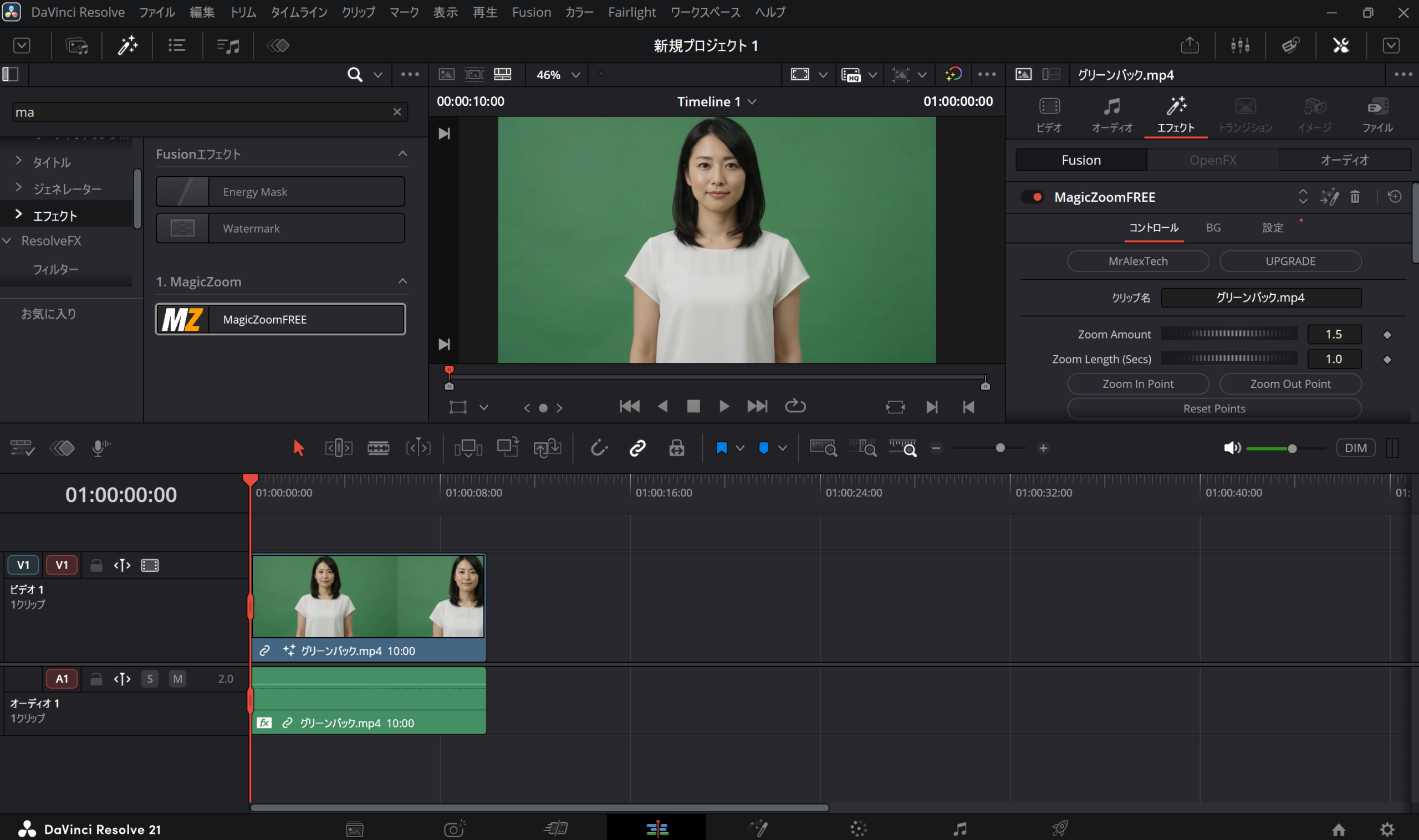Viewport: 1419px width, 840px height.
Task: Open the Timeline 1 name dropdown
Action: pos(717,102)
